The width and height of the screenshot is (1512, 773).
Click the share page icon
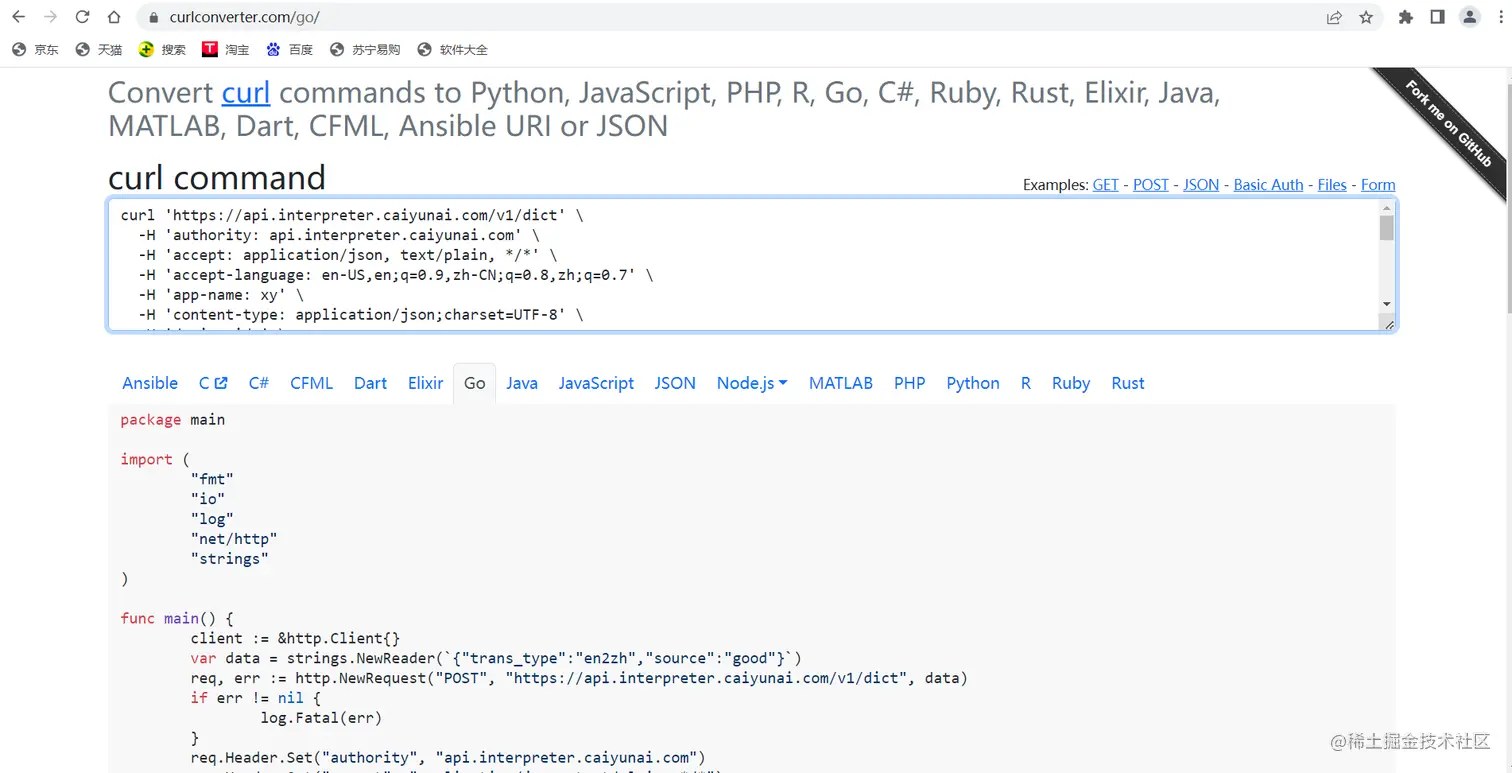1334,17
